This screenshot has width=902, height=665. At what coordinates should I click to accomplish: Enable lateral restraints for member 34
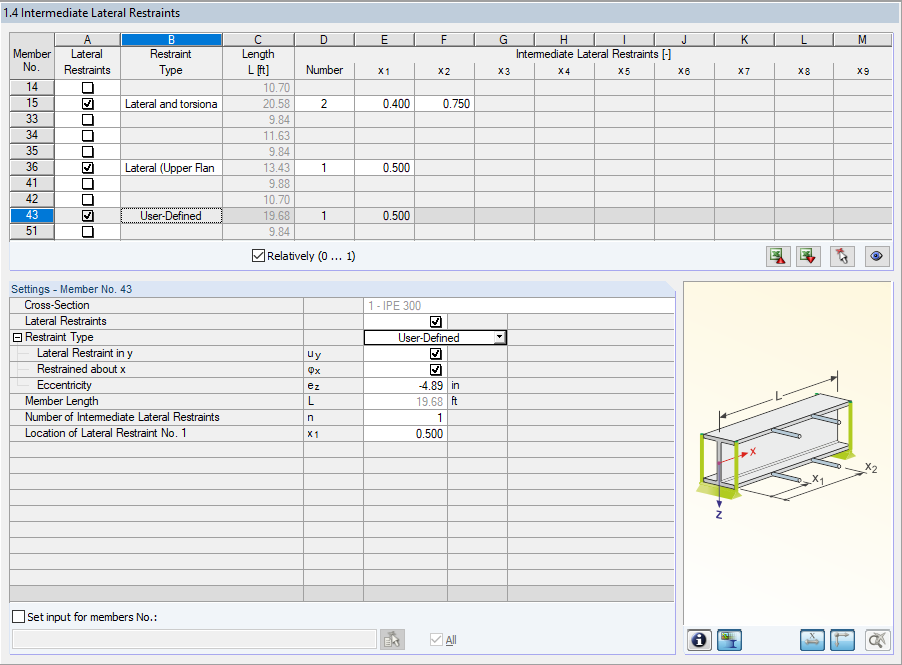(87, 136)
